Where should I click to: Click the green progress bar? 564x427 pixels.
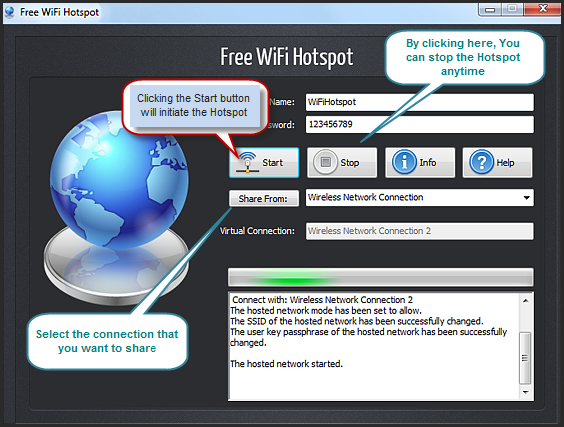pos(381,277)
